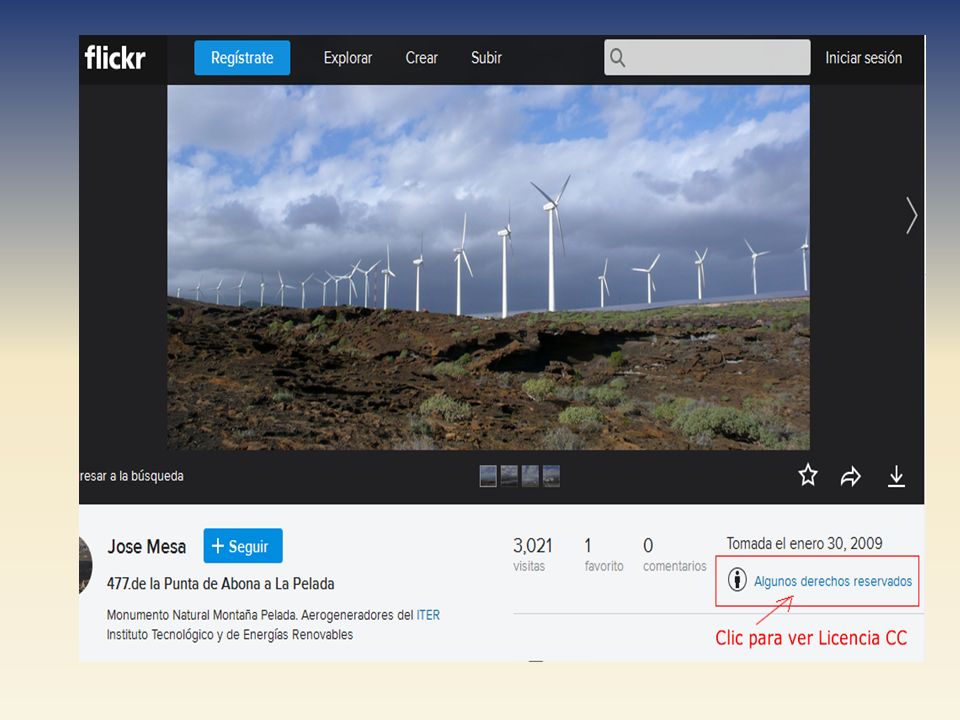The image size is (960, 720).
Task: Click the + Seguir follow button
Action: [x=243, y=546]
